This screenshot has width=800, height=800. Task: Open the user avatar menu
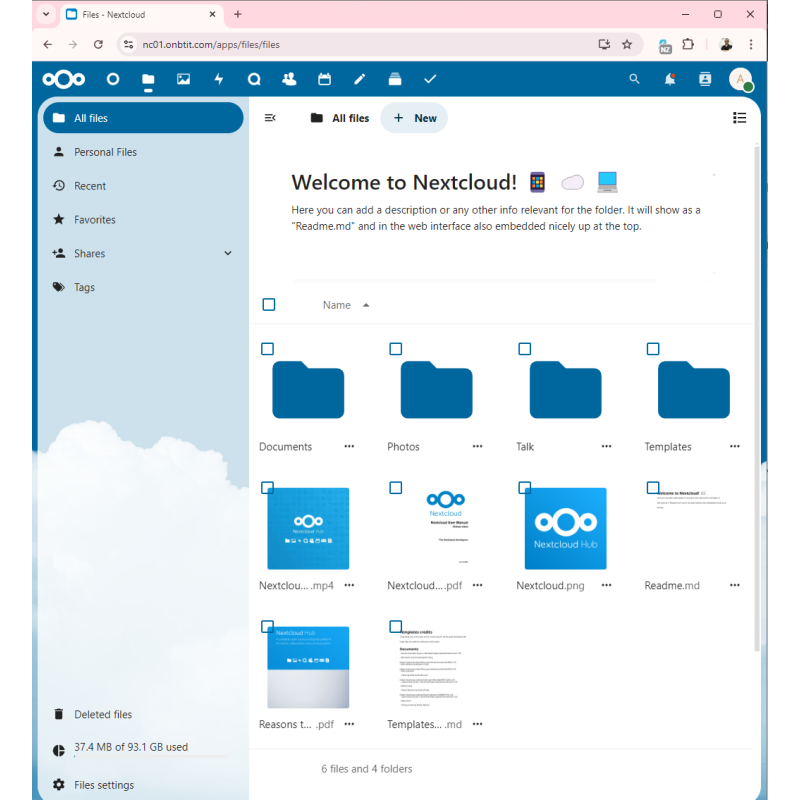pos(741,79)
